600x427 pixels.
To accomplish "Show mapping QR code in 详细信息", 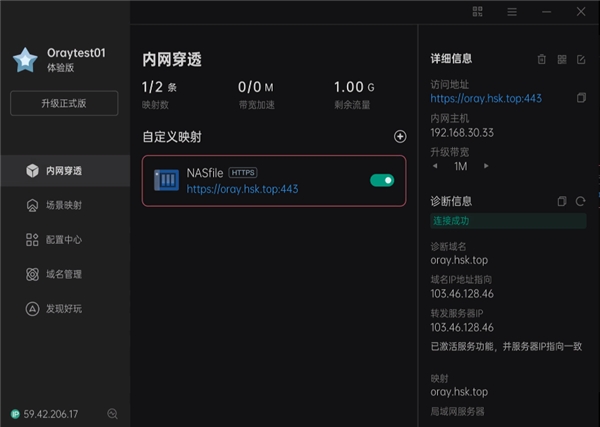I will point(562,59).
